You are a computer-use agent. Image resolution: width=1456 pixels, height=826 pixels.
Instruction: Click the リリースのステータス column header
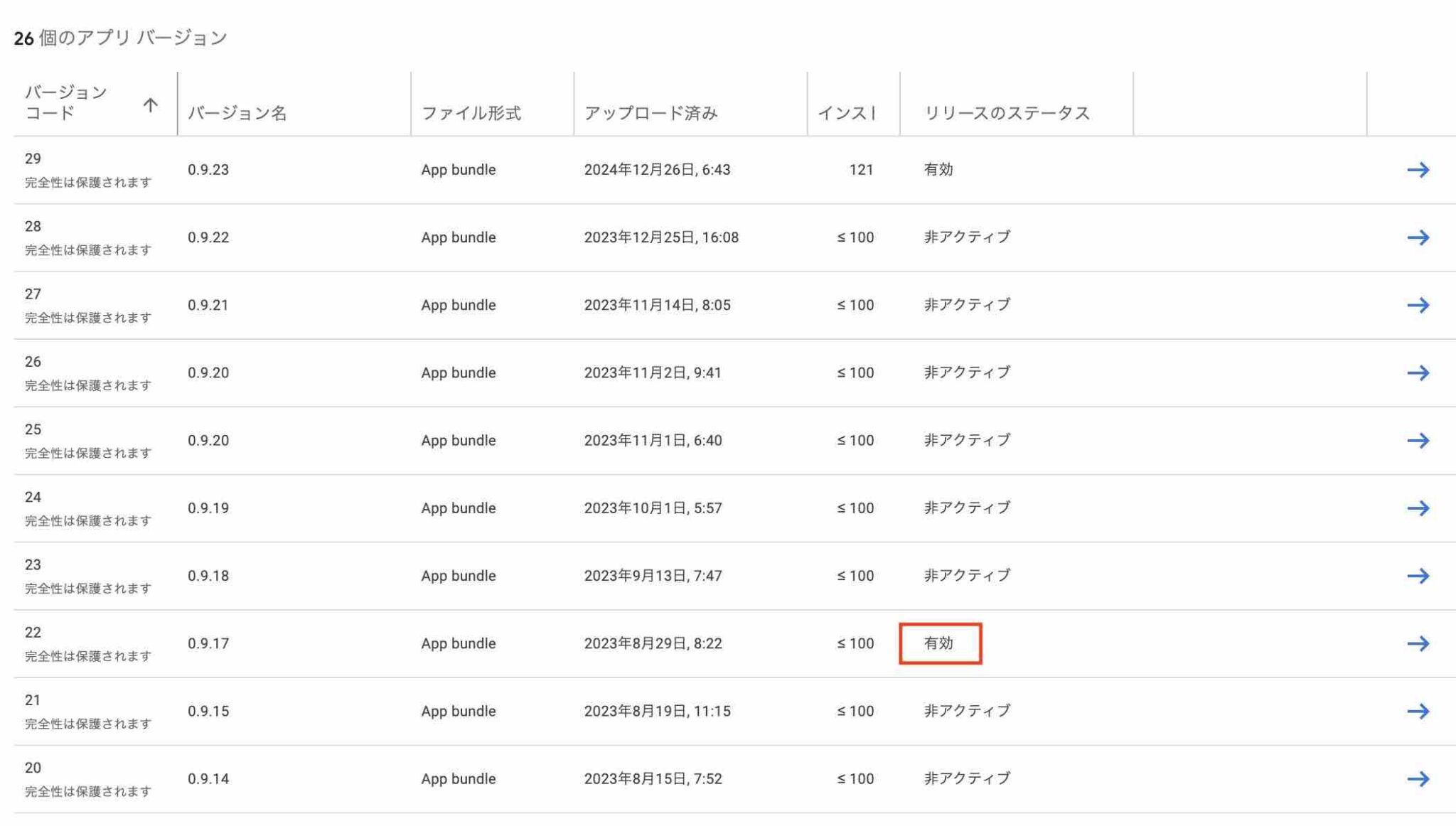[1007, 113]
